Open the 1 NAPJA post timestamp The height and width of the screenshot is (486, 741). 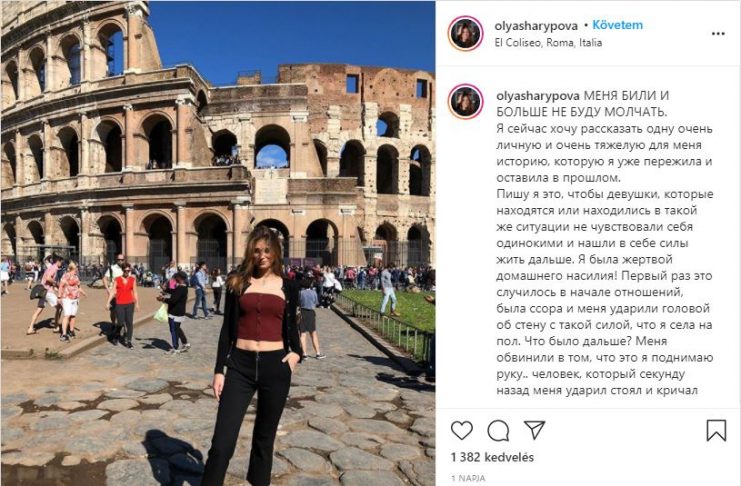pos(468,478)
